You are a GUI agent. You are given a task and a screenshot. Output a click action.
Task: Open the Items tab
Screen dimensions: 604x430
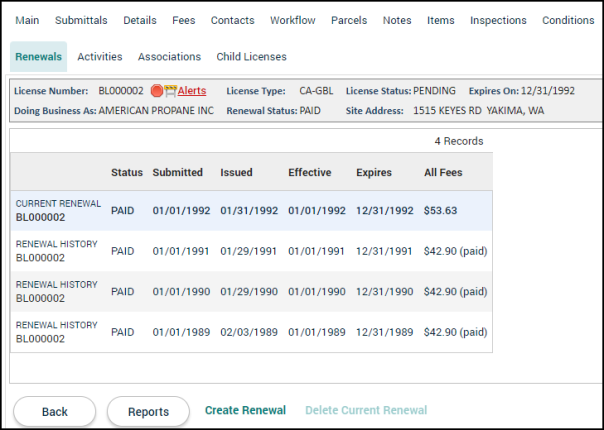(441, 20)
